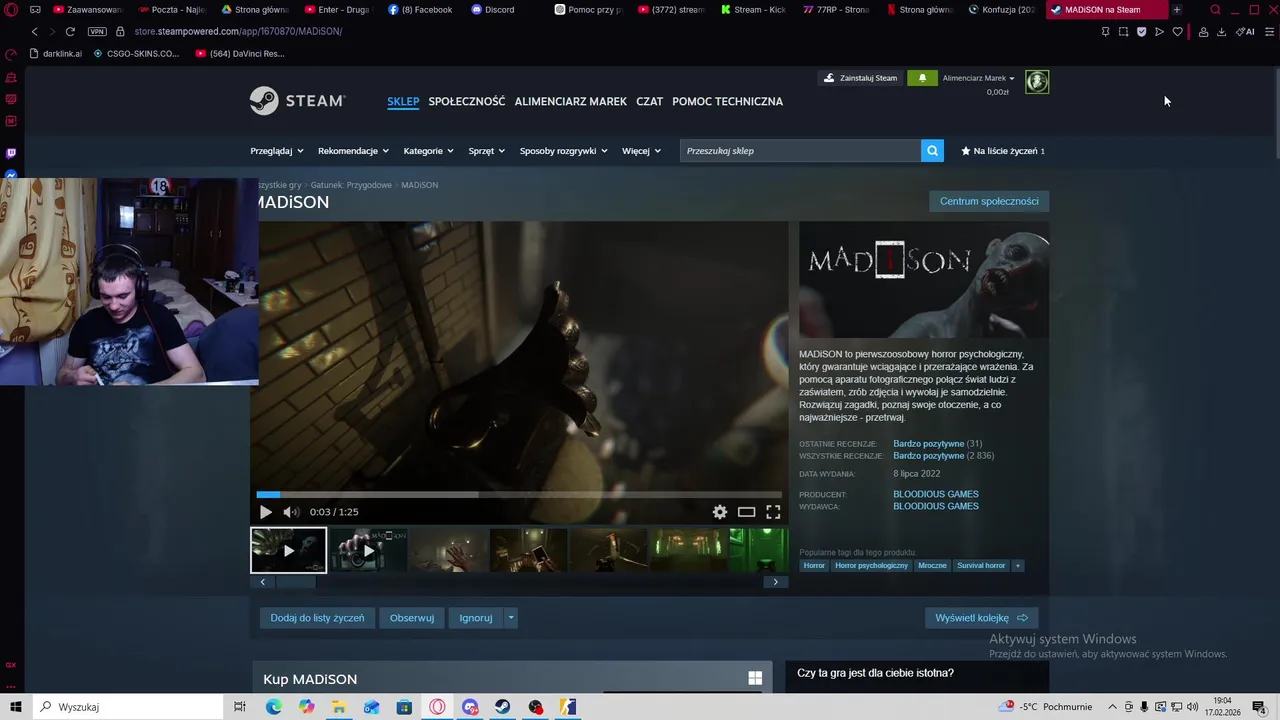Open the Alimenciarz Marek account dropdown
This screenshot has width=1280, height=720.
pos(978,78)
